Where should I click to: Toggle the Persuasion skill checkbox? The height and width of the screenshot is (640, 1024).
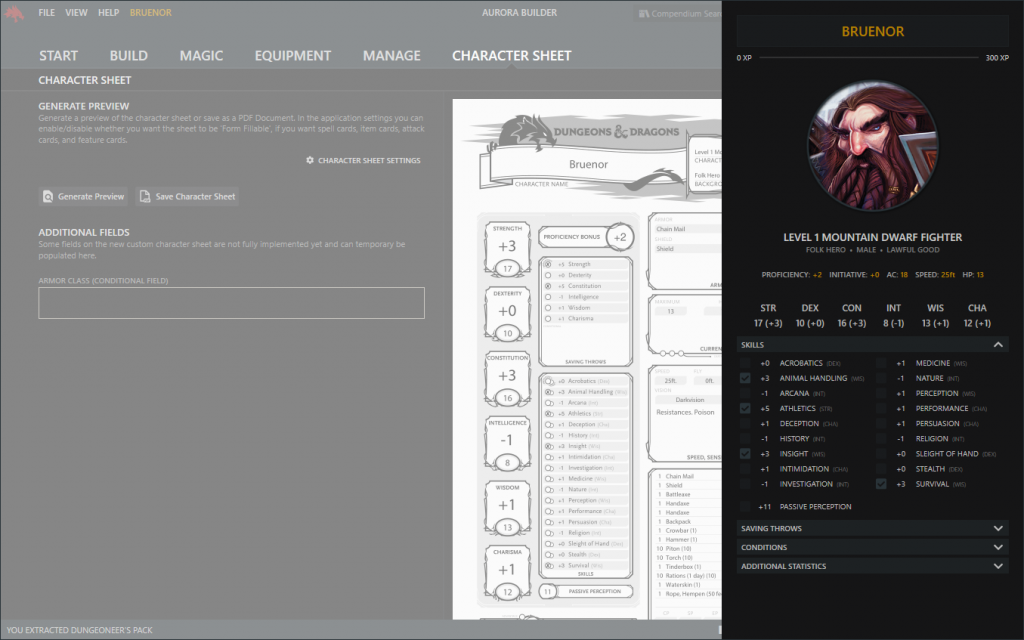[881, 423]
